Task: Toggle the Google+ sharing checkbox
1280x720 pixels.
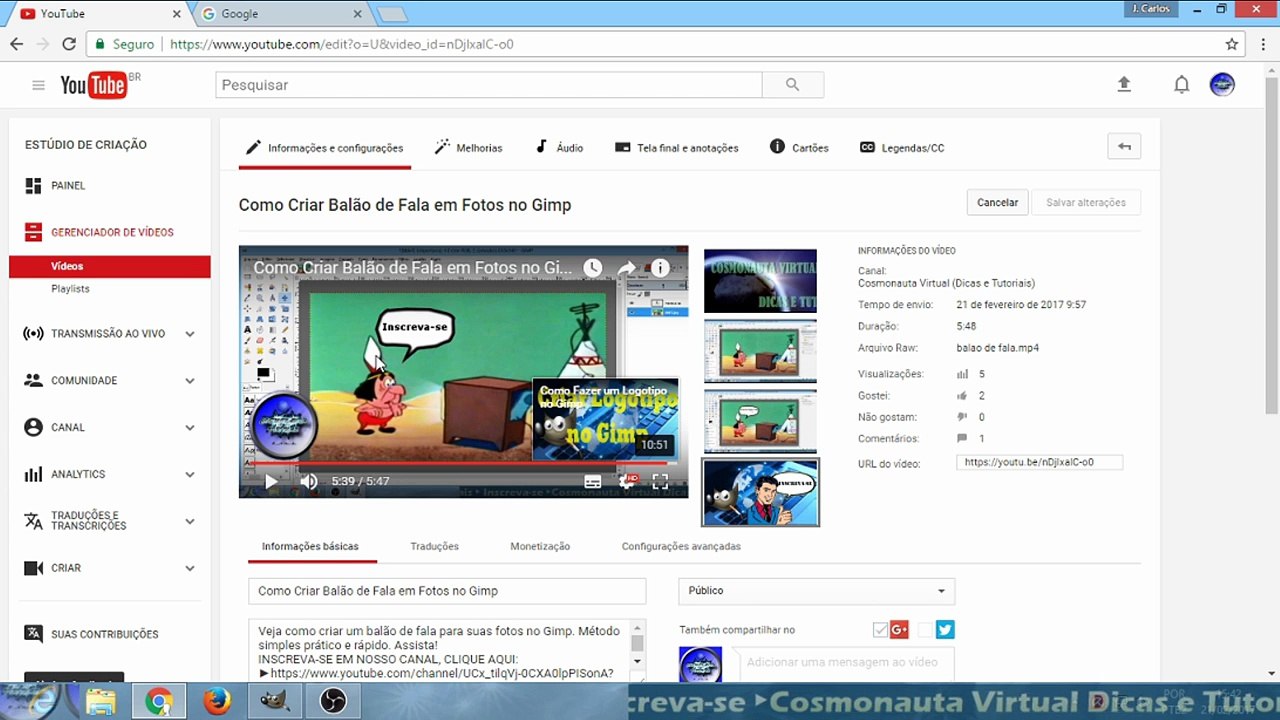Action: tap(880, 629)
